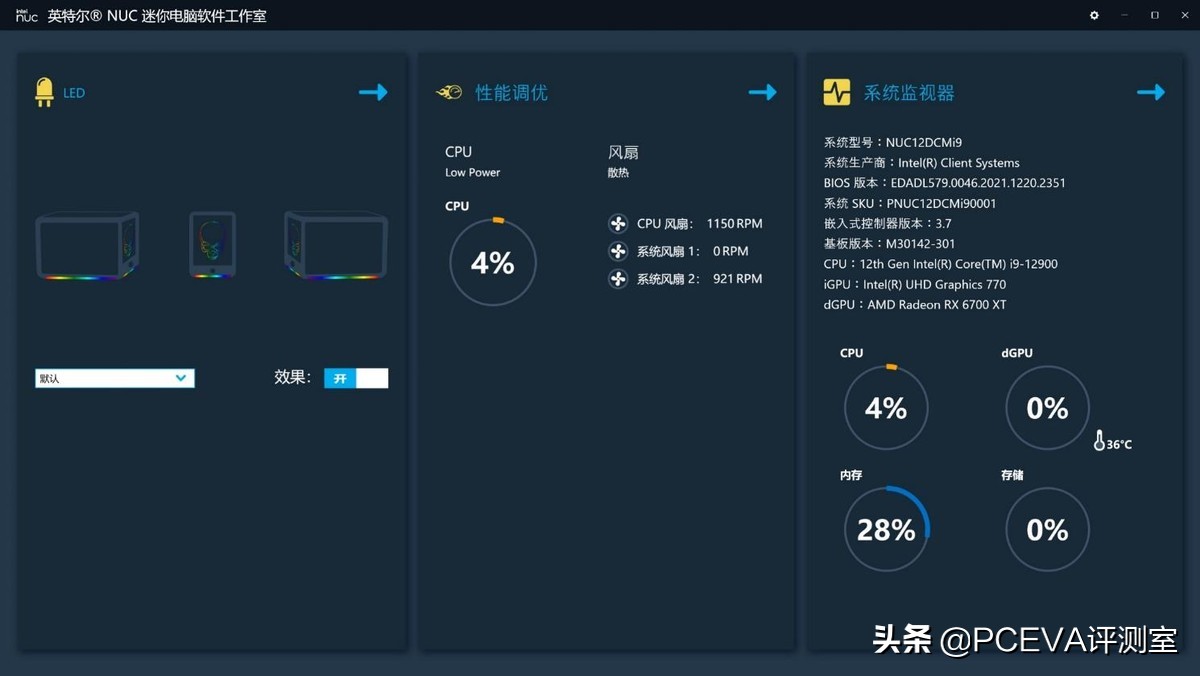Click the dGPU thermometer temperature icon
This screenshot has height=676, width=1200.
[1099, 440]
